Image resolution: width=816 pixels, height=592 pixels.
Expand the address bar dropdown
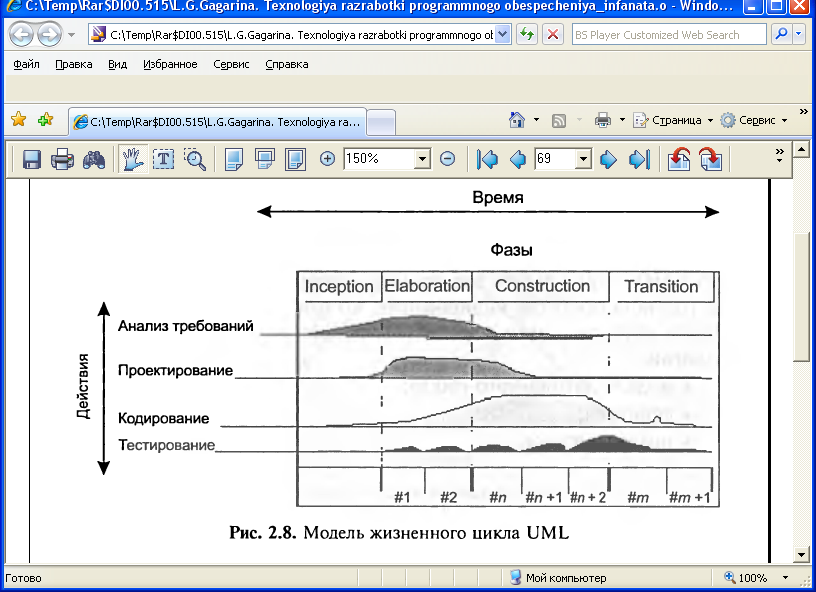tap(502, 35)
